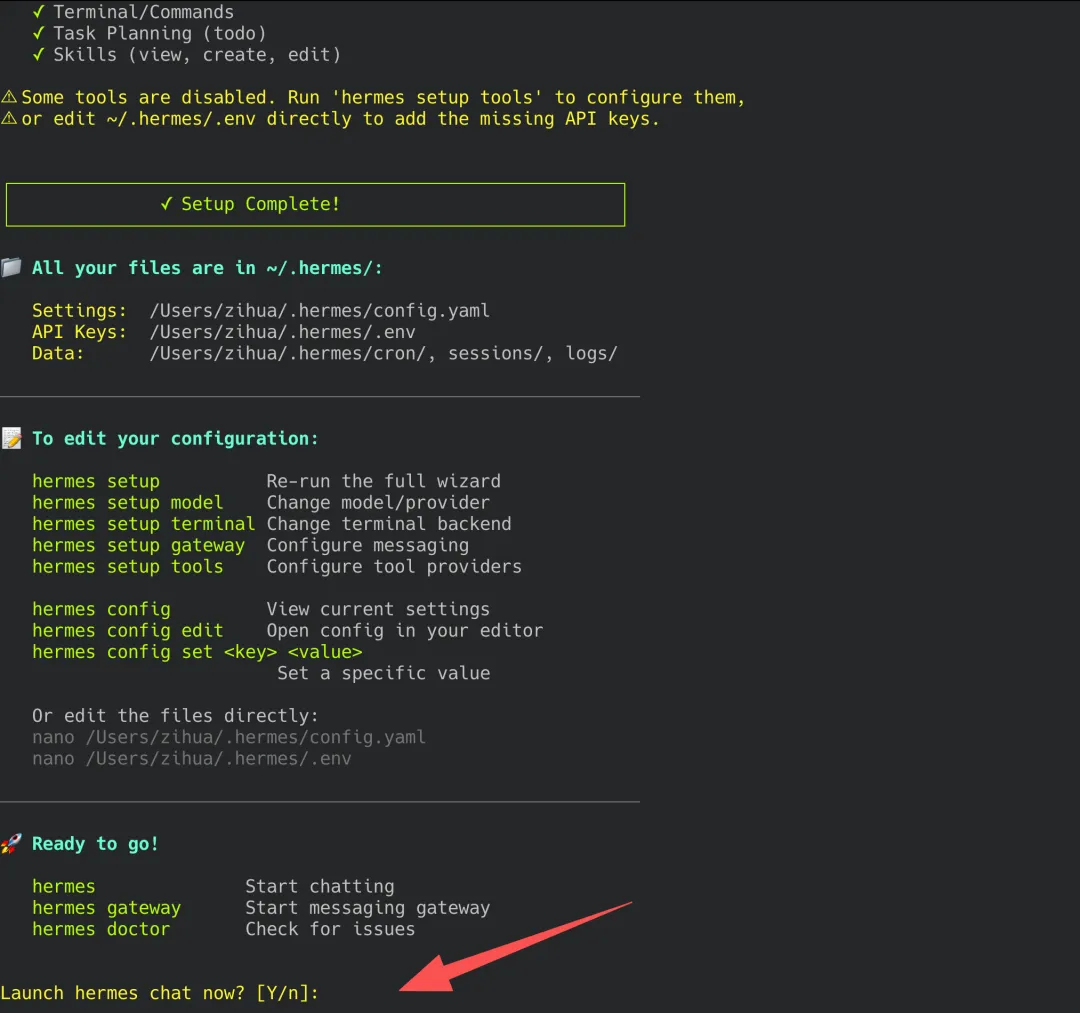1080x1013 pixels.
Task: Click the checkmark next to Skills (view, create, edit)
Action: (39, 54)
